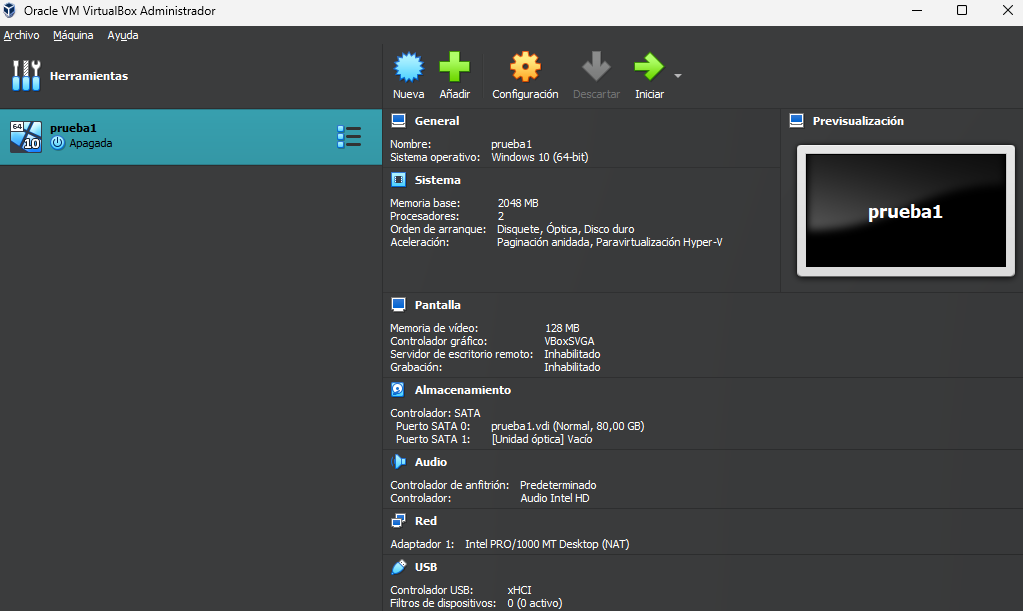The width and height of the screenshot is (1023, 611).
Task: Click the Pantalla display icon
Action: (398, 305)
